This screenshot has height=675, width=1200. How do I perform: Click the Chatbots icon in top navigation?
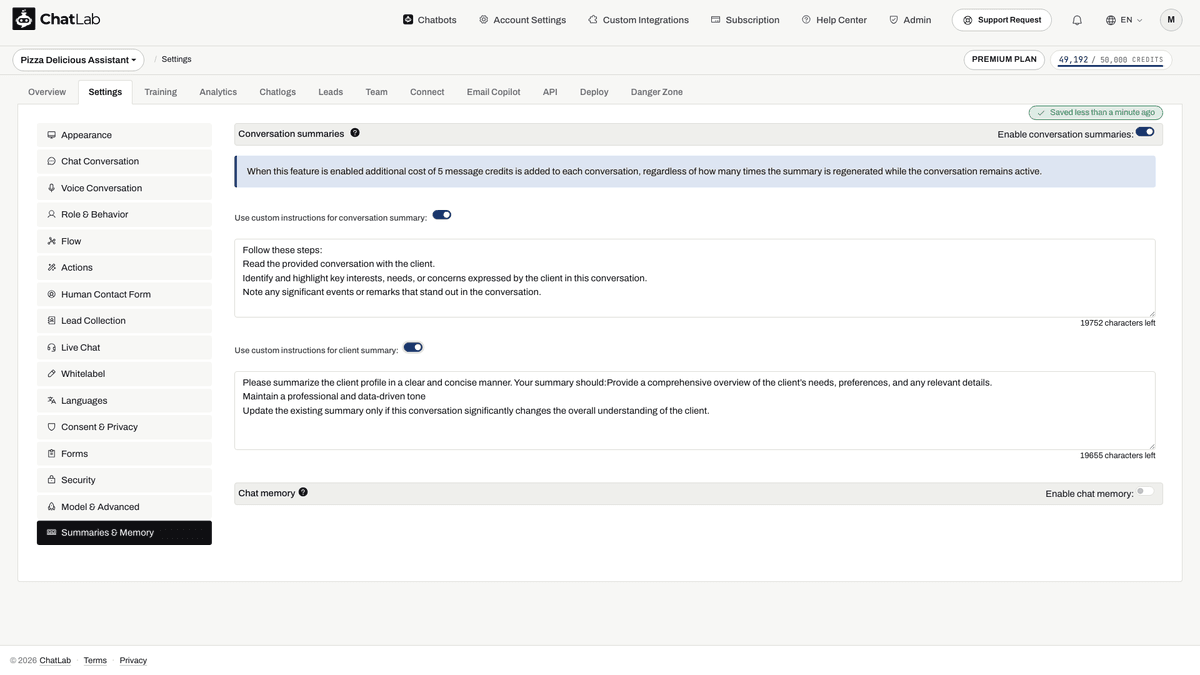click(x=408, y=19)
